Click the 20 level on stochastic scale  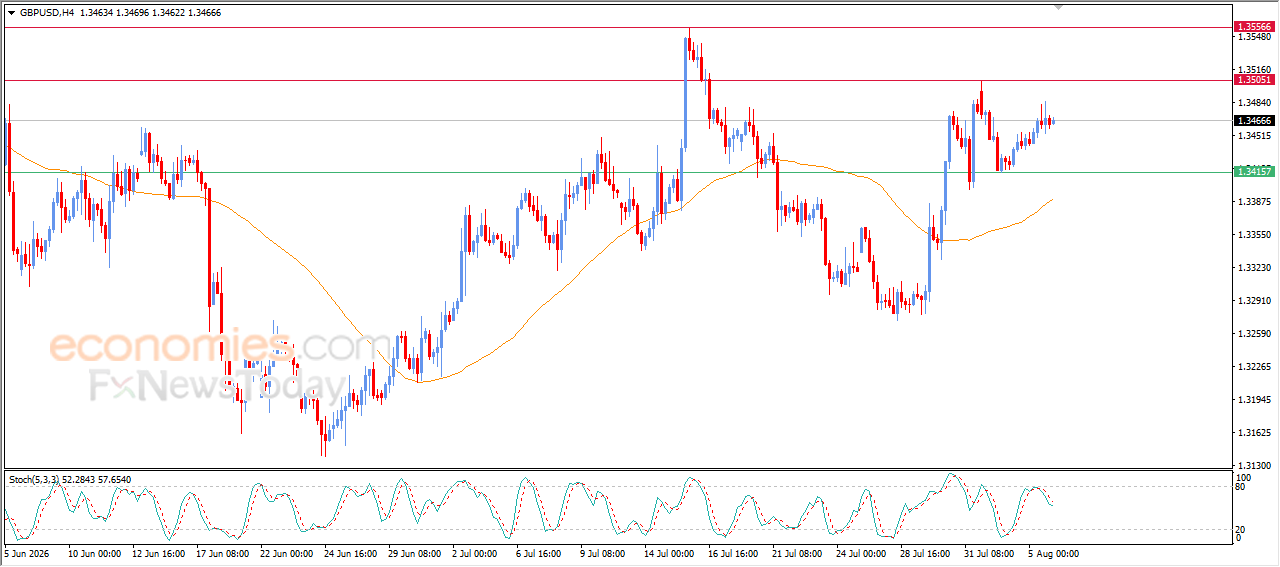click(x=1241, y=529)
